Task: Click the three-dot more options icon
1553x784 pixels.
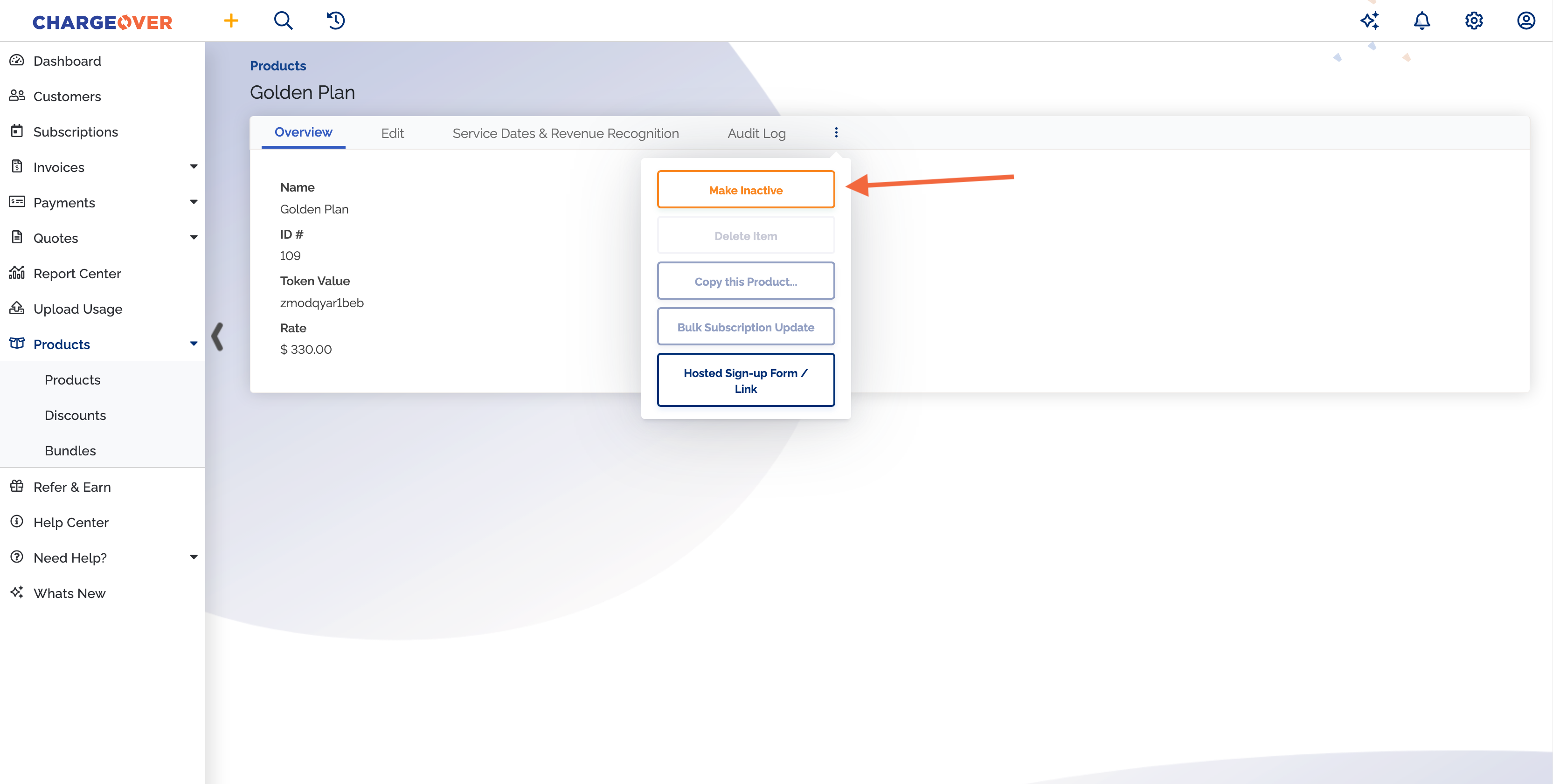Action: click(x=836, y=132)
